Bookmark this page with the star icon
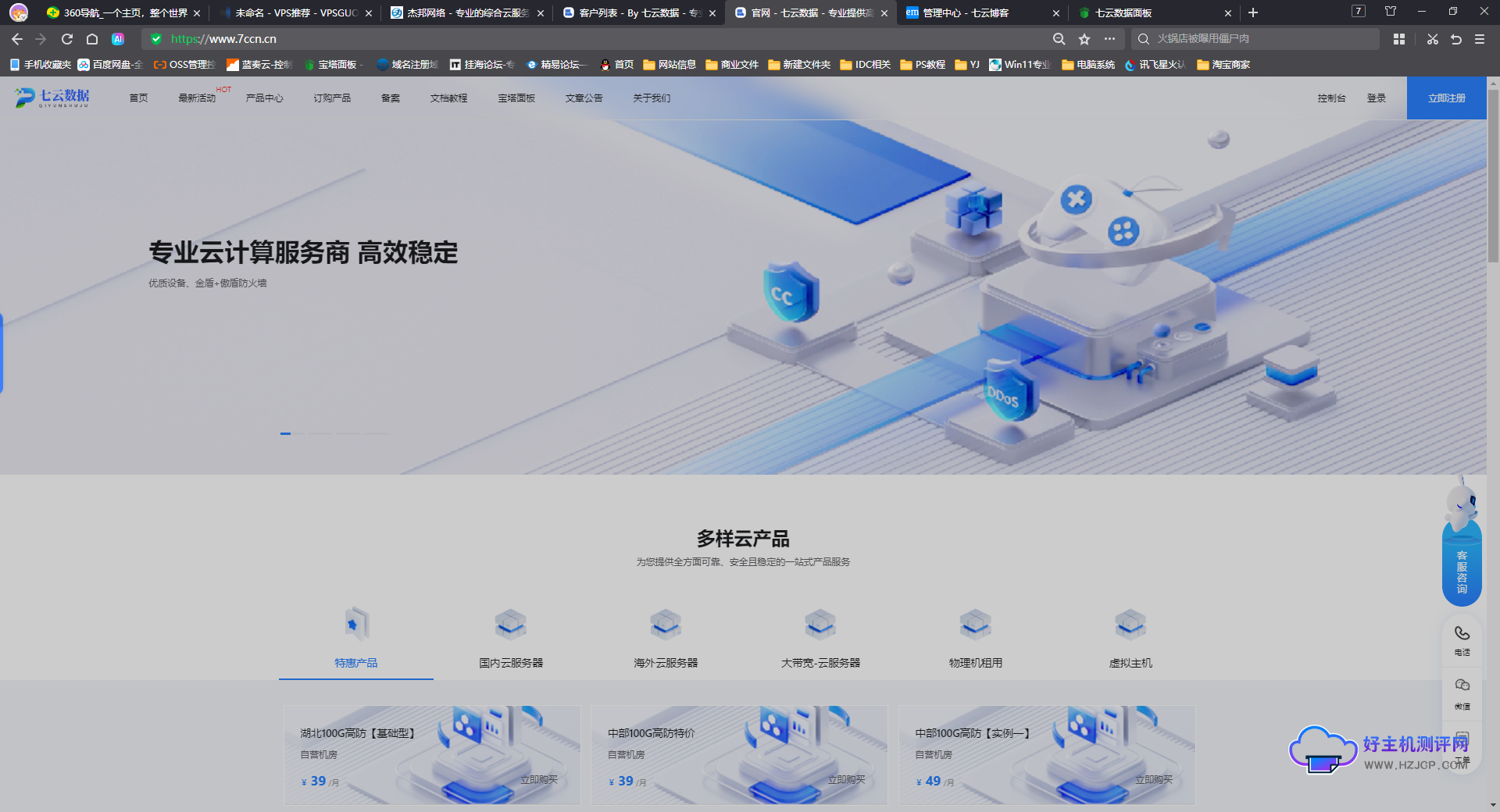The height and width of the screenshot is (812, 1500). 1084,39
